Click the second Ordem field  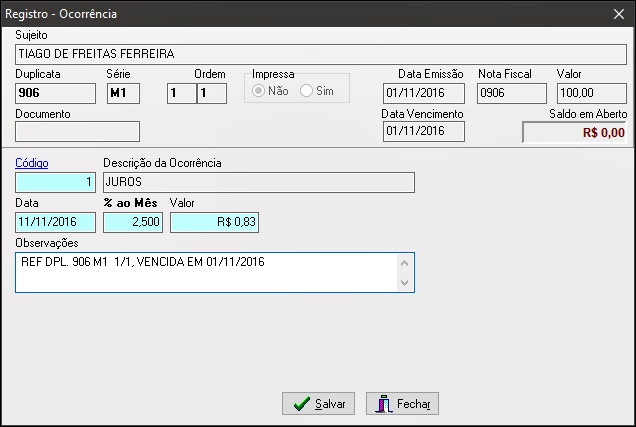pos(212,93)
